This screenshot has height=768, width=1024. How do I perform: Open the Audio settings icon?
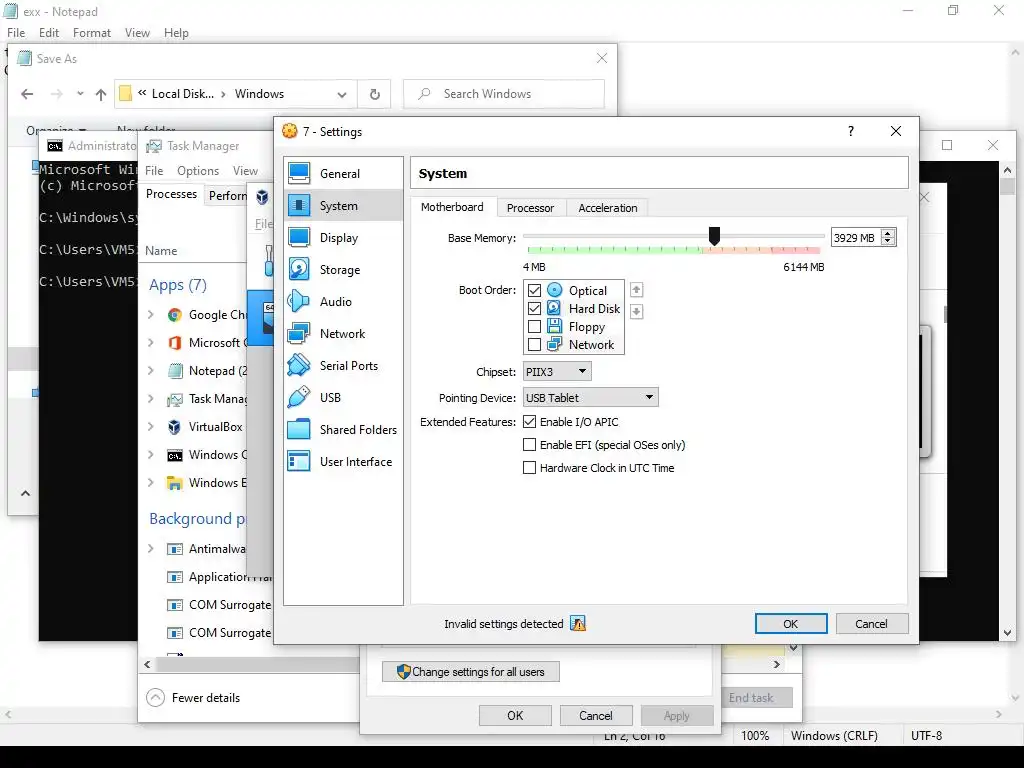tap(299, 302)
